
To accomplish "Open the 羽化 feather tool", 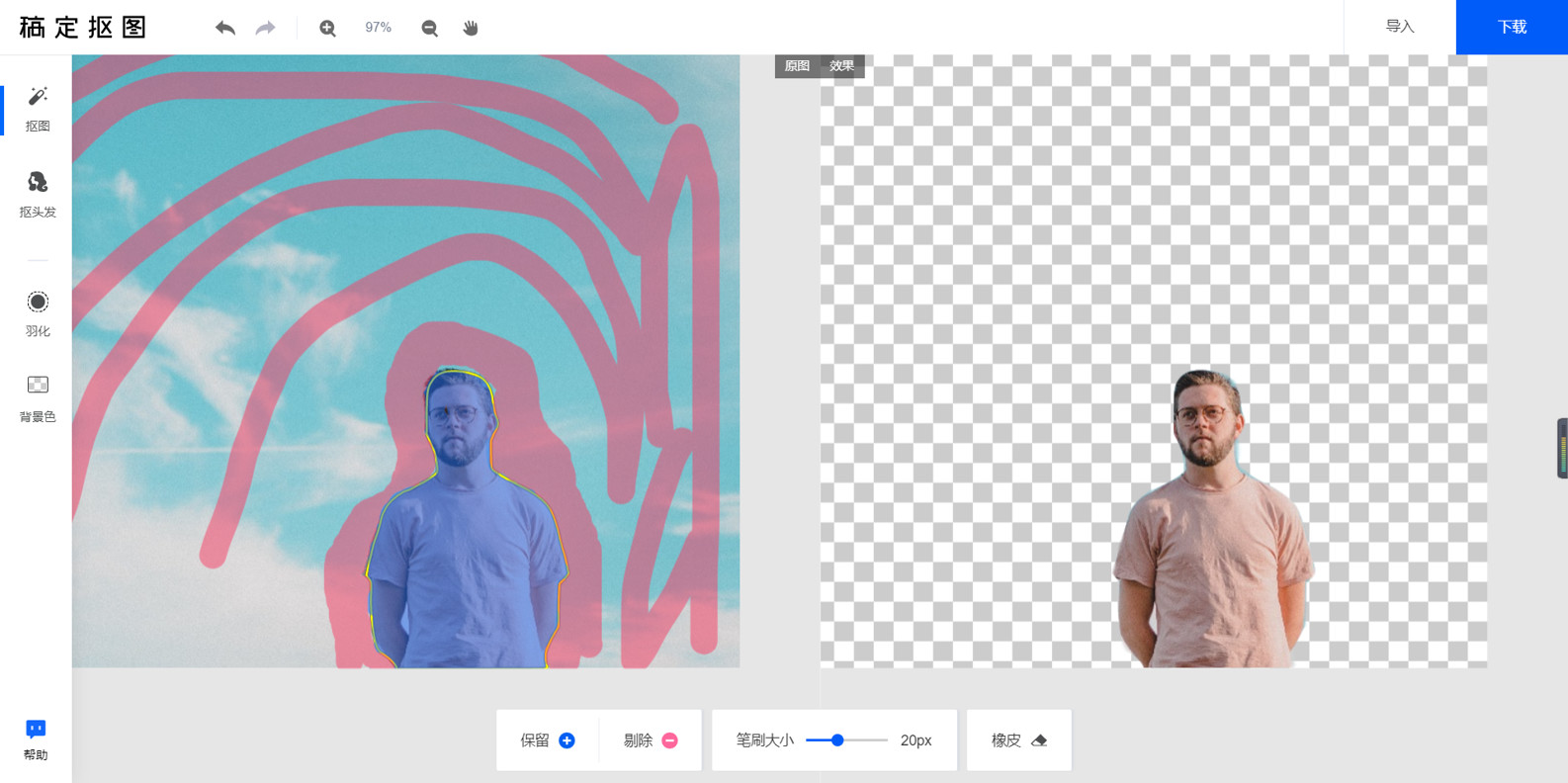I will click(x=38, y=312).
